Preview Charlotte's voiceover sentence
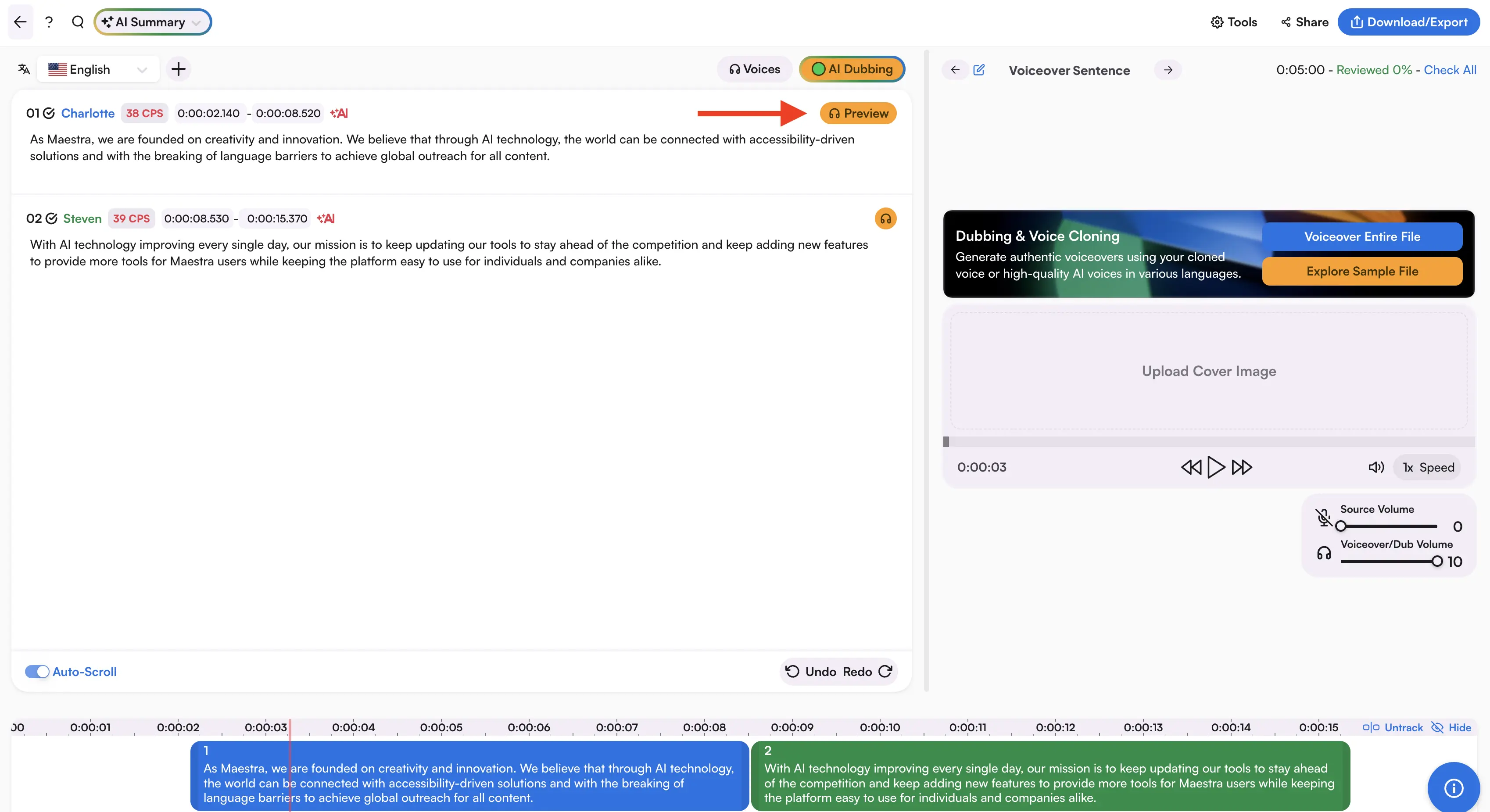 click(858, 113)
